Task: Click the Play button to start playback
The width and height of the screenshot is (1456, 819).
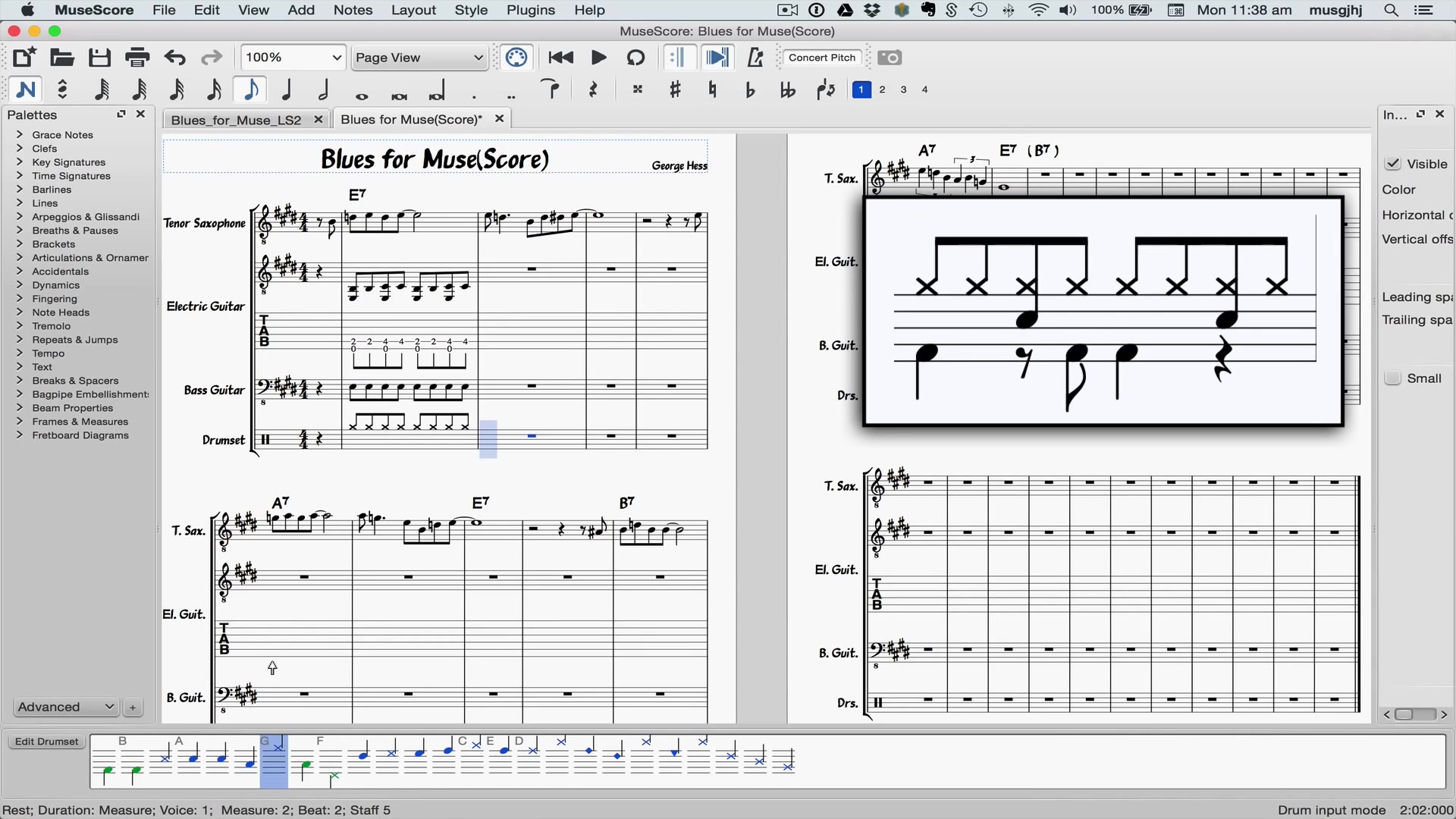Action: pos(598,57)
